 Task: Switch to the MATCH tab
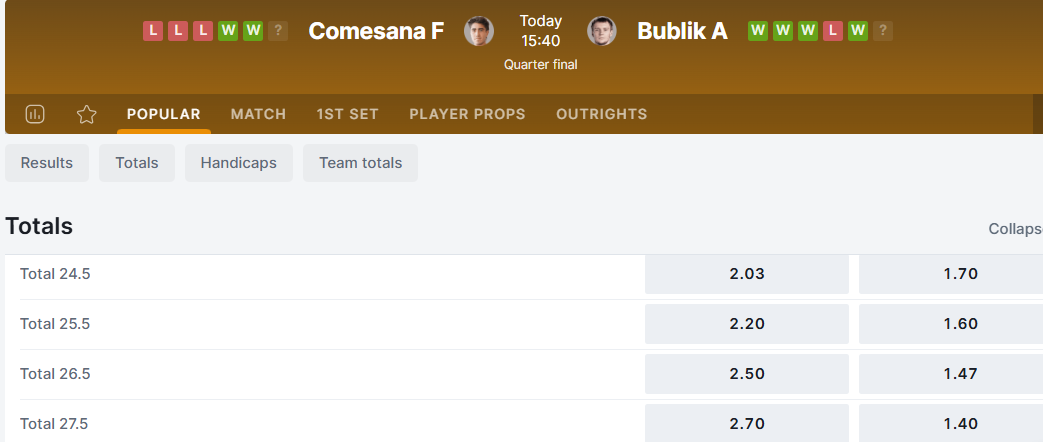coord(258,114)
